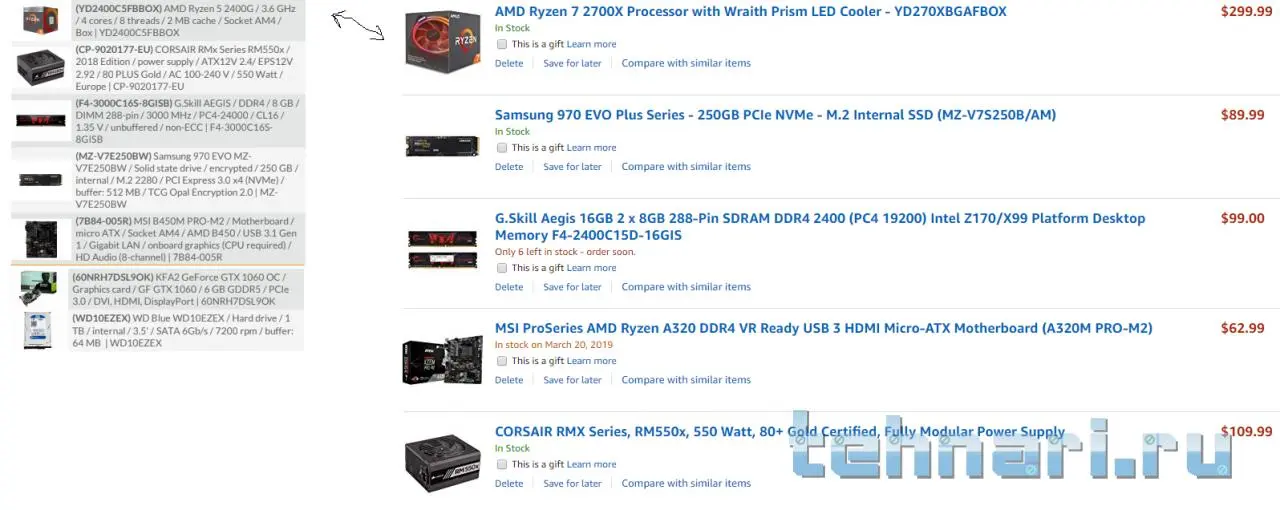Open the MSI A320M PRO-M2 motherboard image

(x=443, y=361)
